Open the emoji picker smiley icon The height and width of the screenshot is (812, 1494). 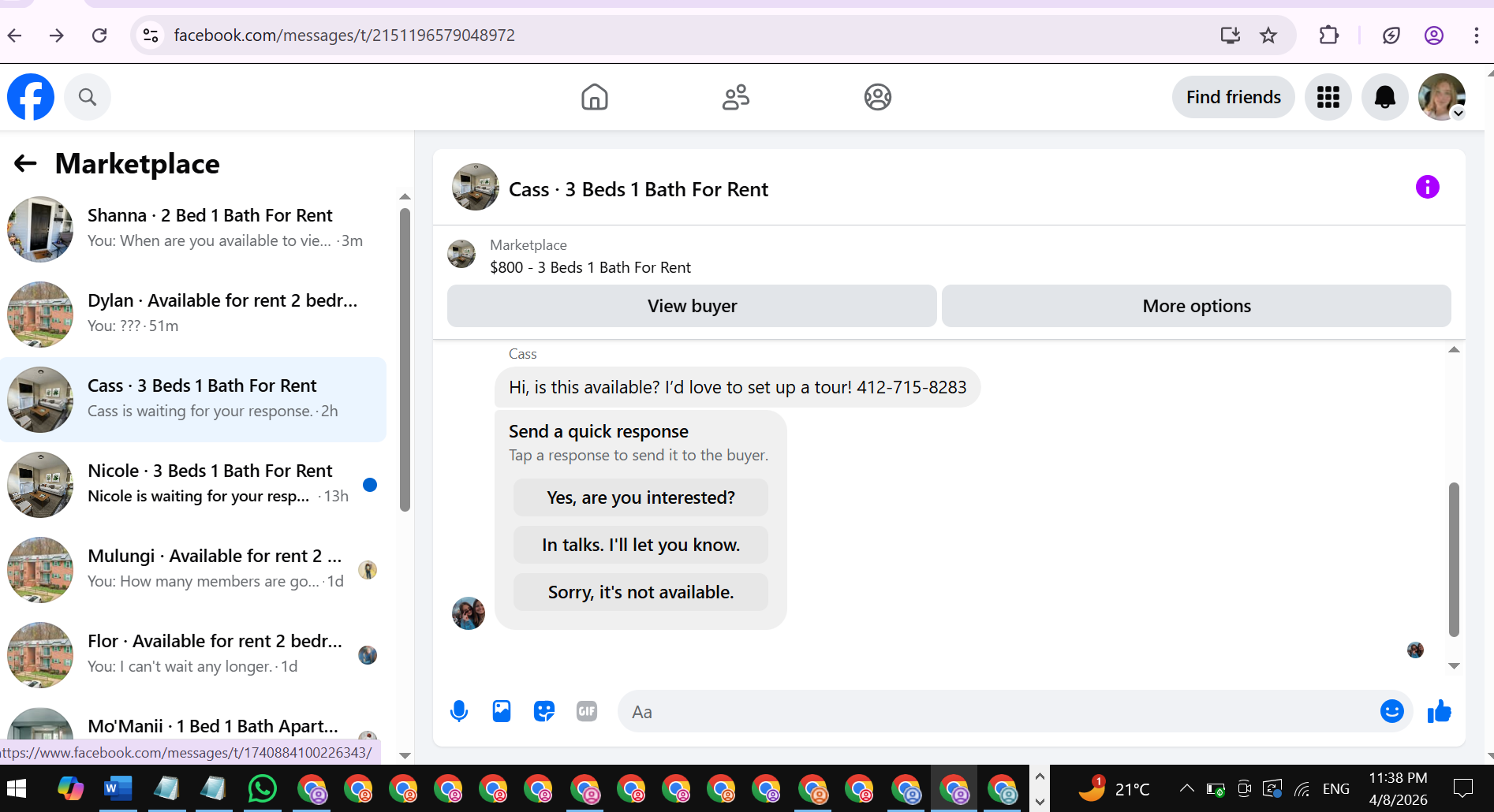pos(1392,712)
